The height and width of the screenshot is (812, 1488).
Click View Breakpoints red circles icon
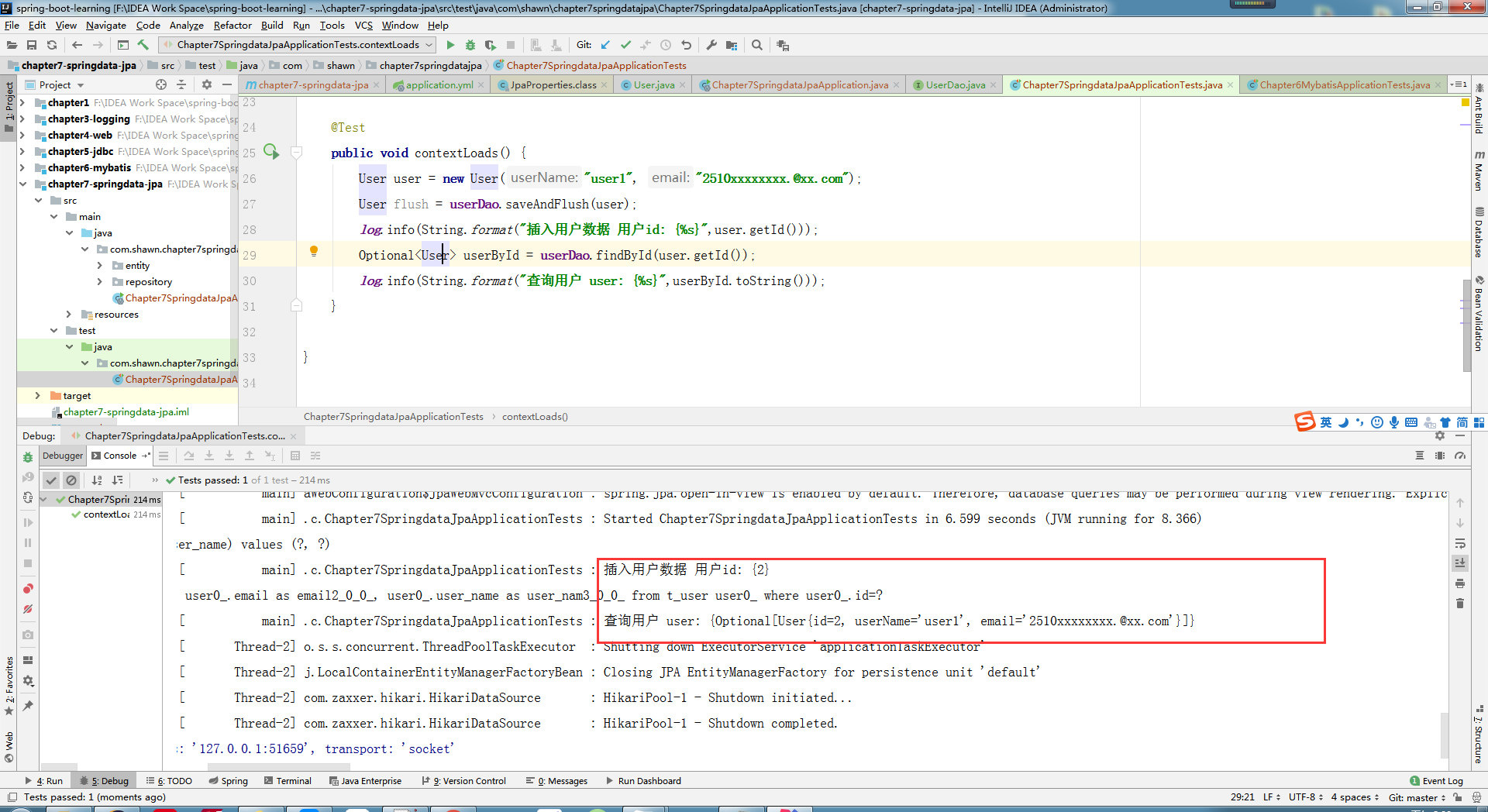point(28,589)
